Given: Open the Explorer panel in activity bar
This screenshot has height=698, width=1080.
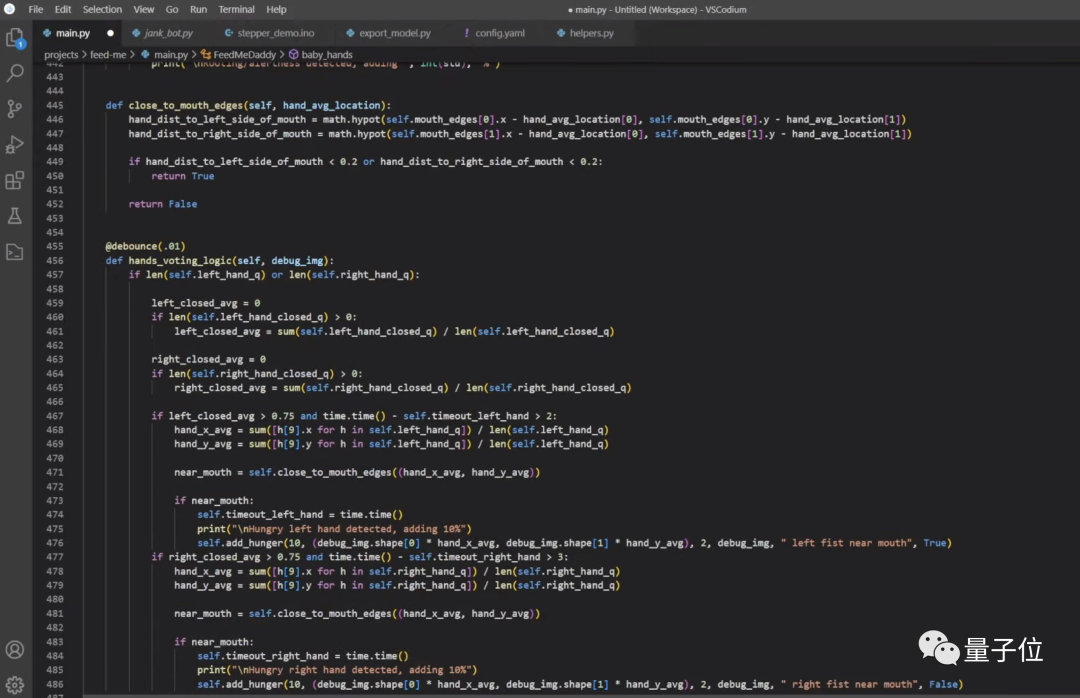Looking at the screenshot, I should (x=15, y=38).
